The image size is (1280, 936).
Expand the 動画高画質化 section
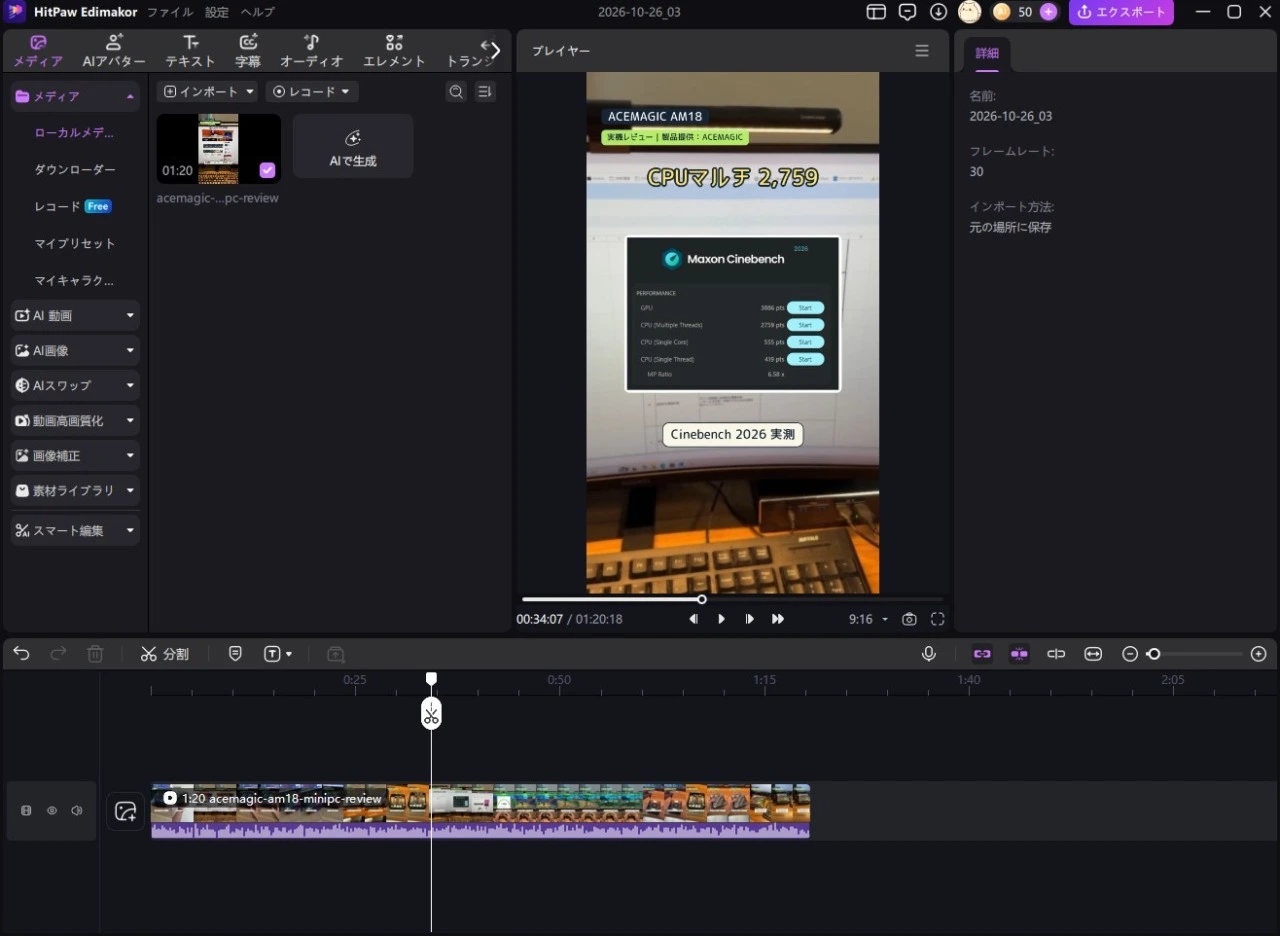(x=75, y=421)
